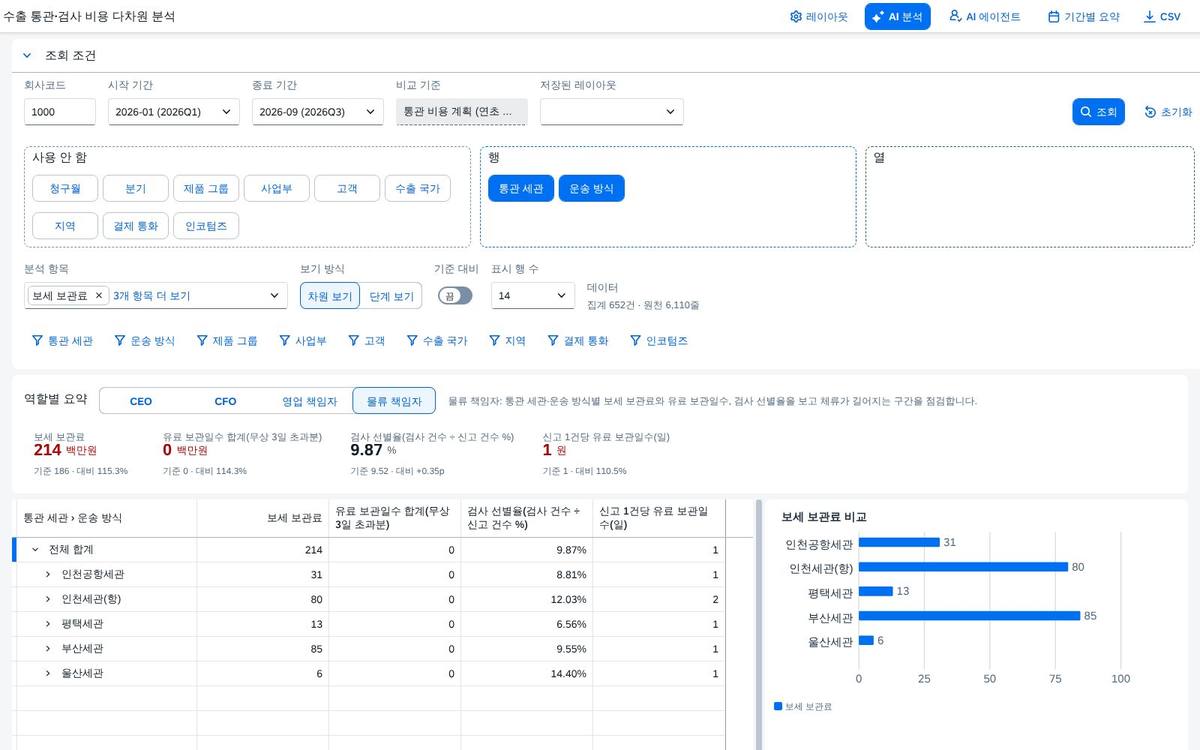Open the 레이아웃 settings gear button

click(x=818, y=17)
